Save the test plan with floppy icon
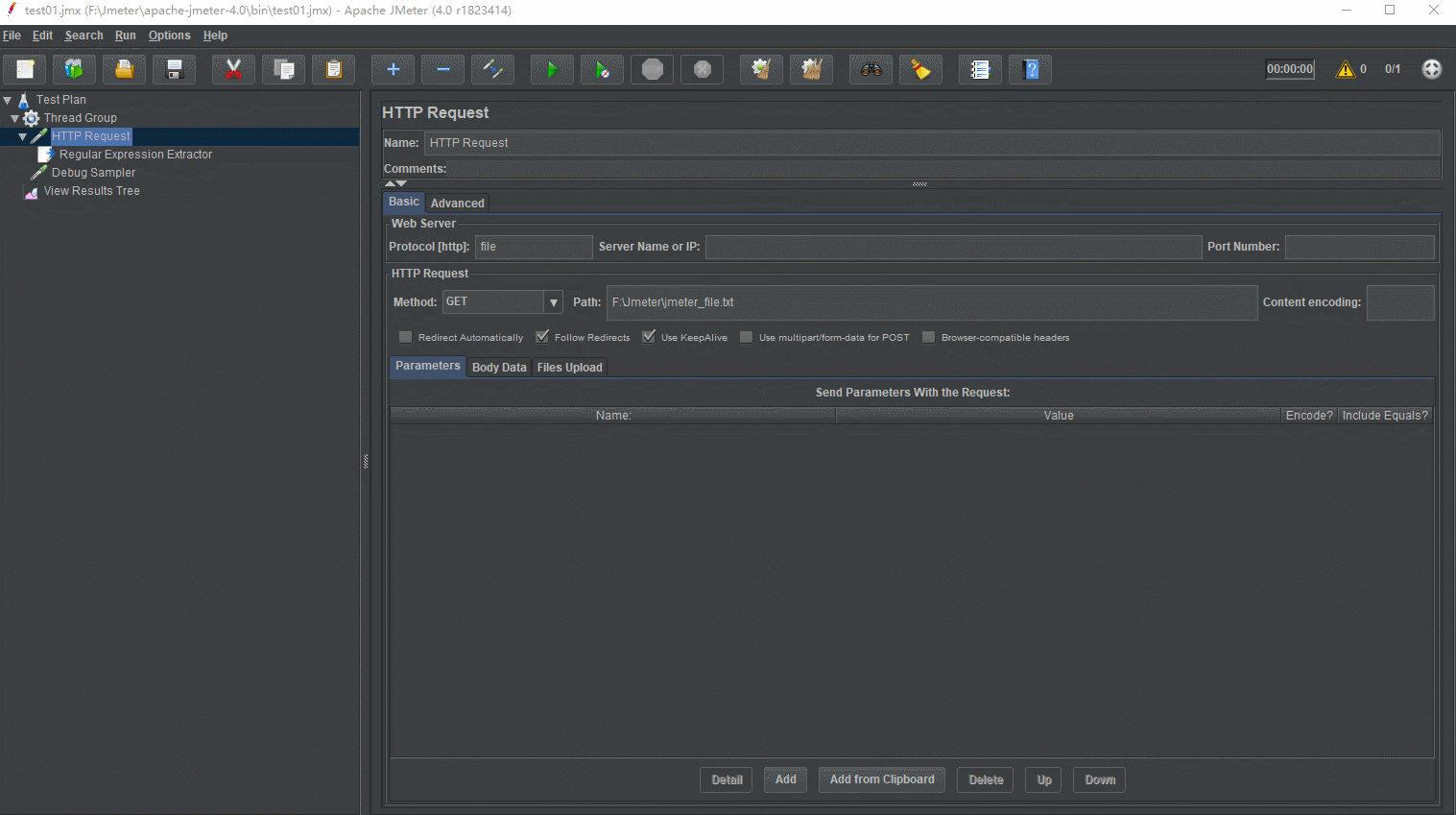Image resolution: width=1456 pixels, height=815 pixels. [174, 69]
